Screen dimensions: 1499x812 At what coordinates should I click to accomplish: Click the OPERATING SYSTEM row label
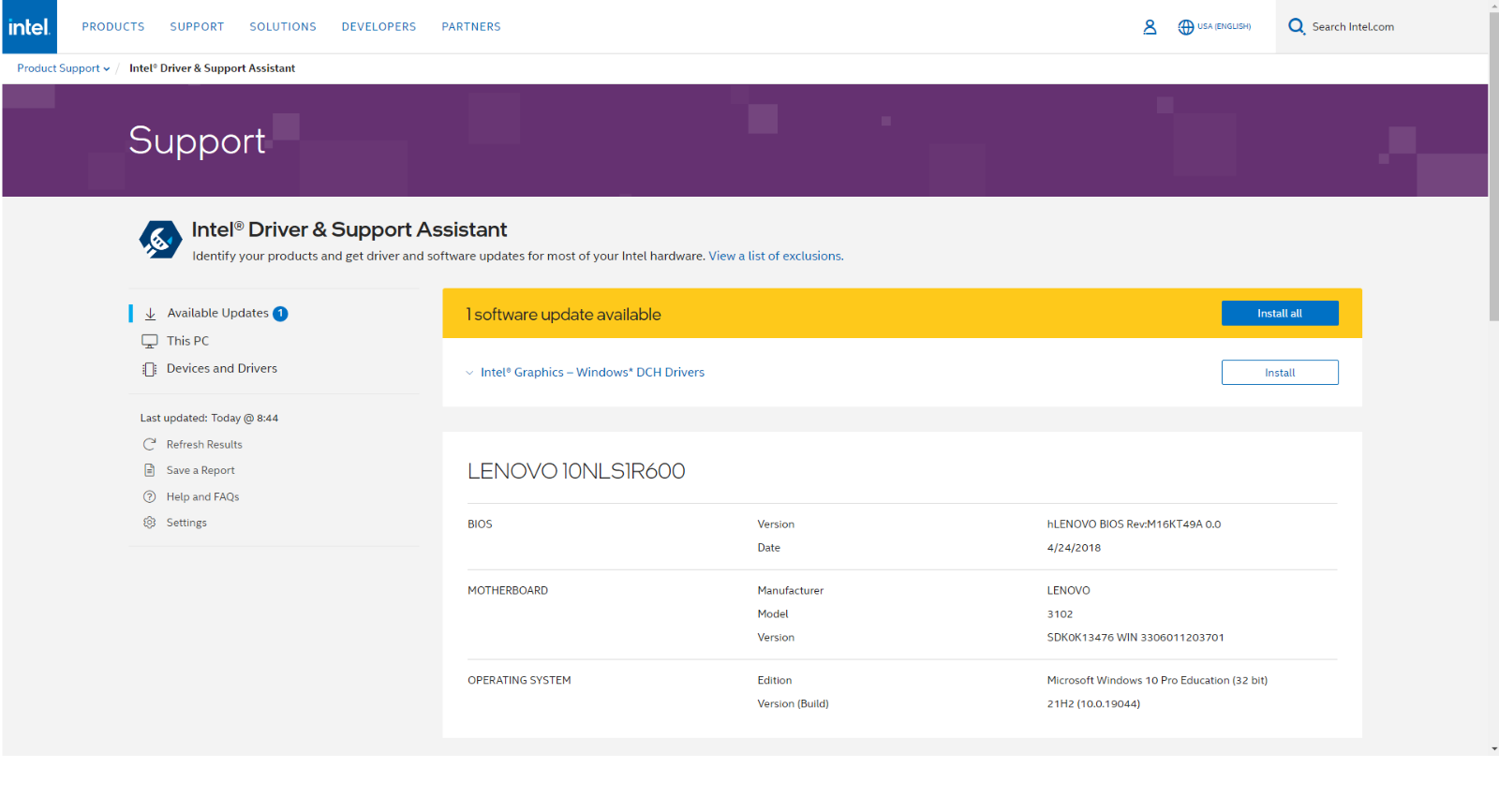tap(519, 681)
